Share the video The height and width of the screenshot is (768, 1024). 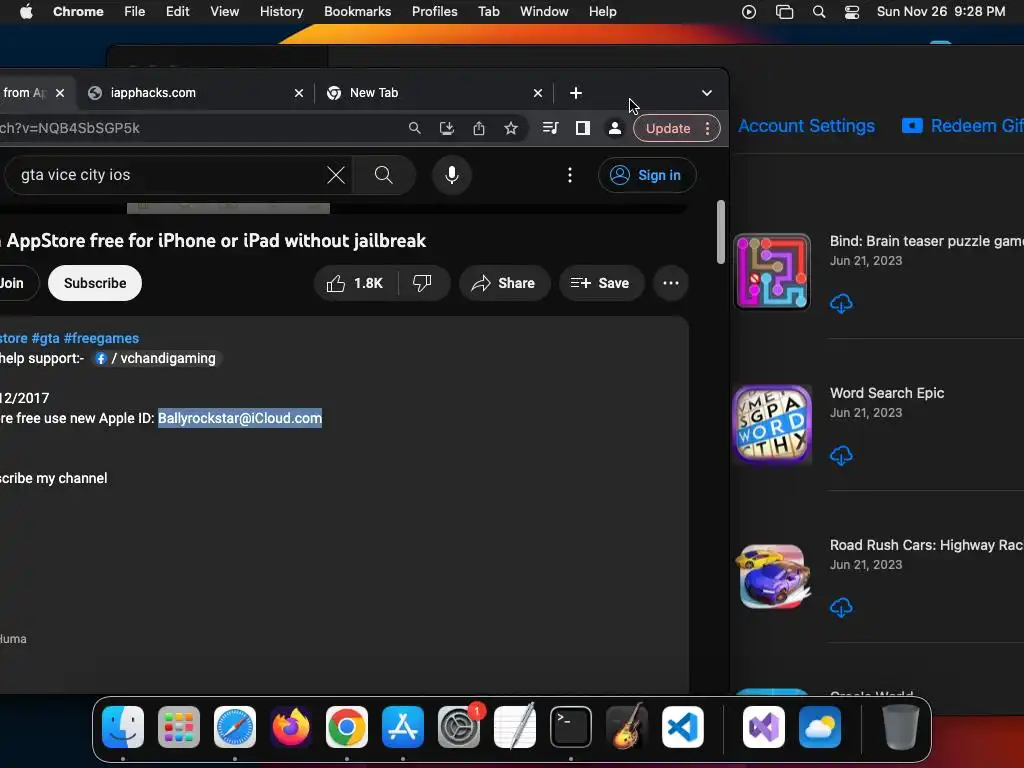[504, 283]
